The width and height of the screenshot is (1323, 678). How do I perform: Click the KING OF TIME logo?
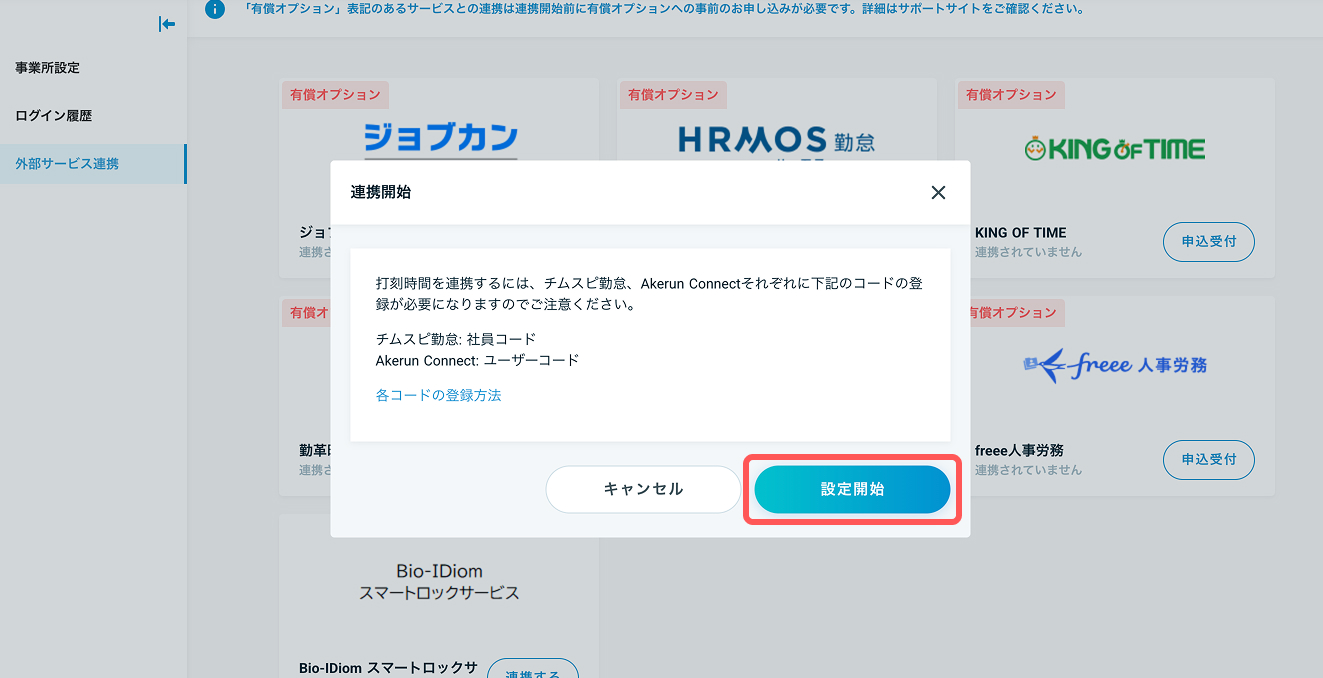click(1114, 149)
